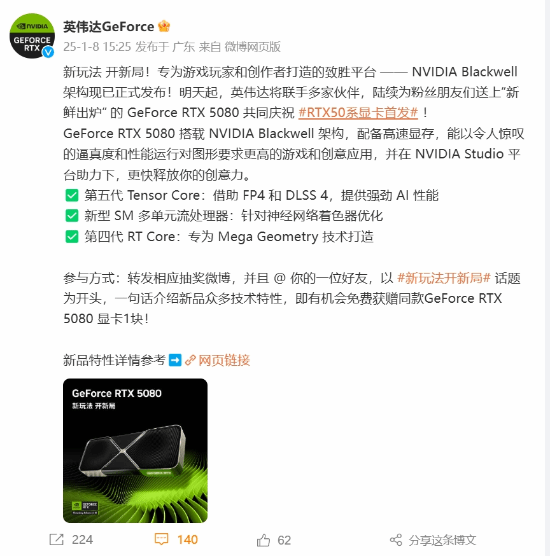Open the GeForce RTX 5080 image thumbnail
Viewport: 550px width, 556px height.
click(135, 450)
